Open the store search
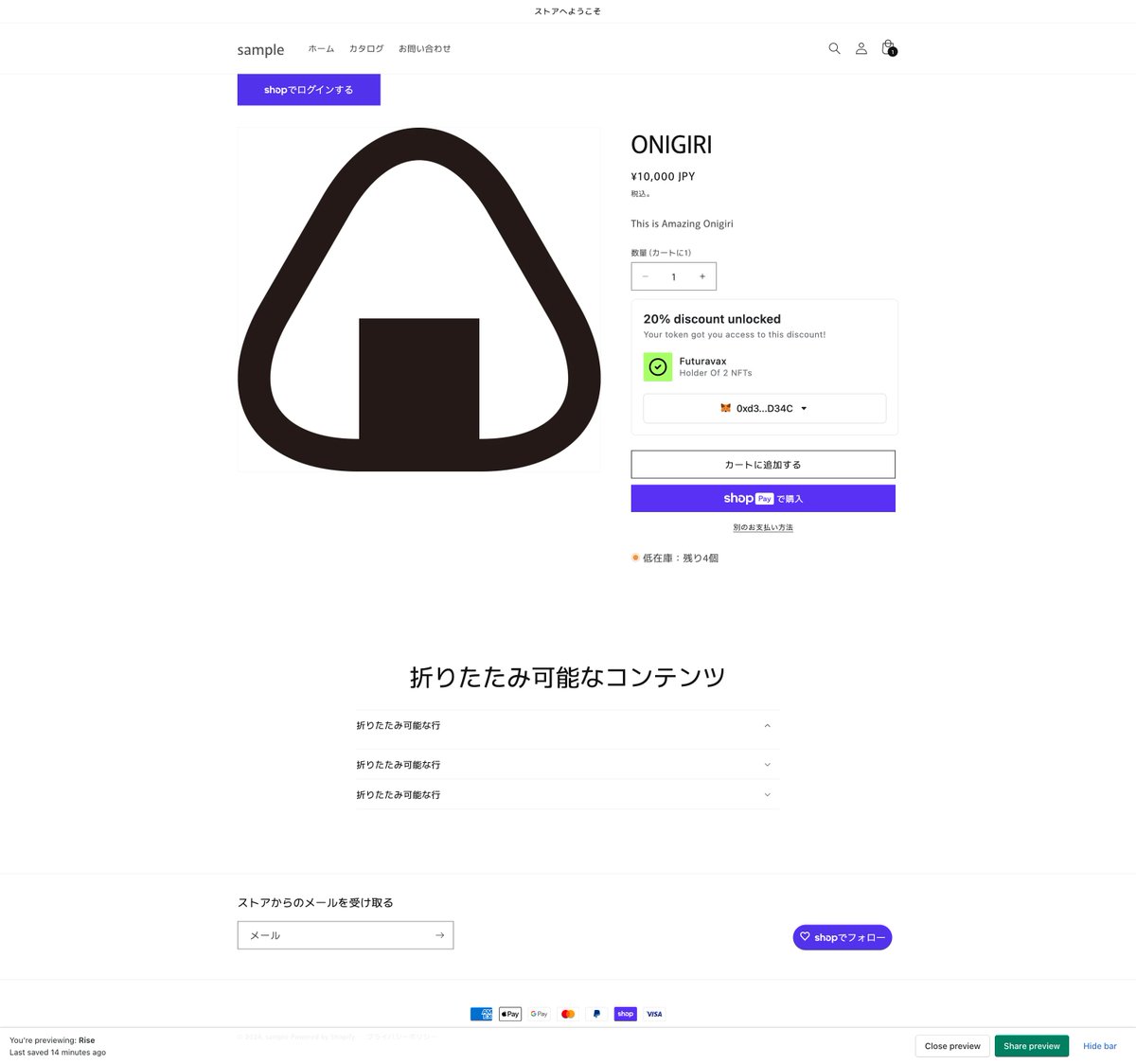The image size is (1136, 1064). (x=834, y=48)
